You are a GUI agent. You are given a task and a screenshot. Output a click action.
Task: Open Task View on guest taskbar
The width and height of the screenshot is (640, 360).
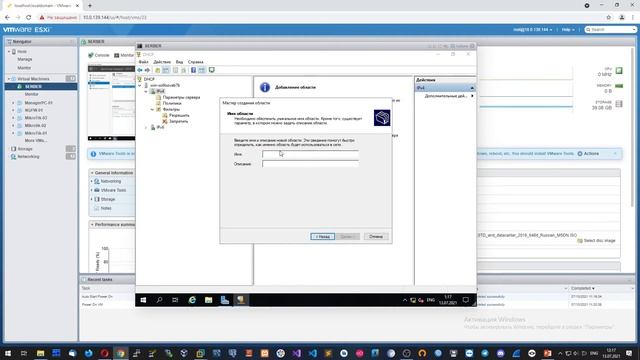coord(175,300)
